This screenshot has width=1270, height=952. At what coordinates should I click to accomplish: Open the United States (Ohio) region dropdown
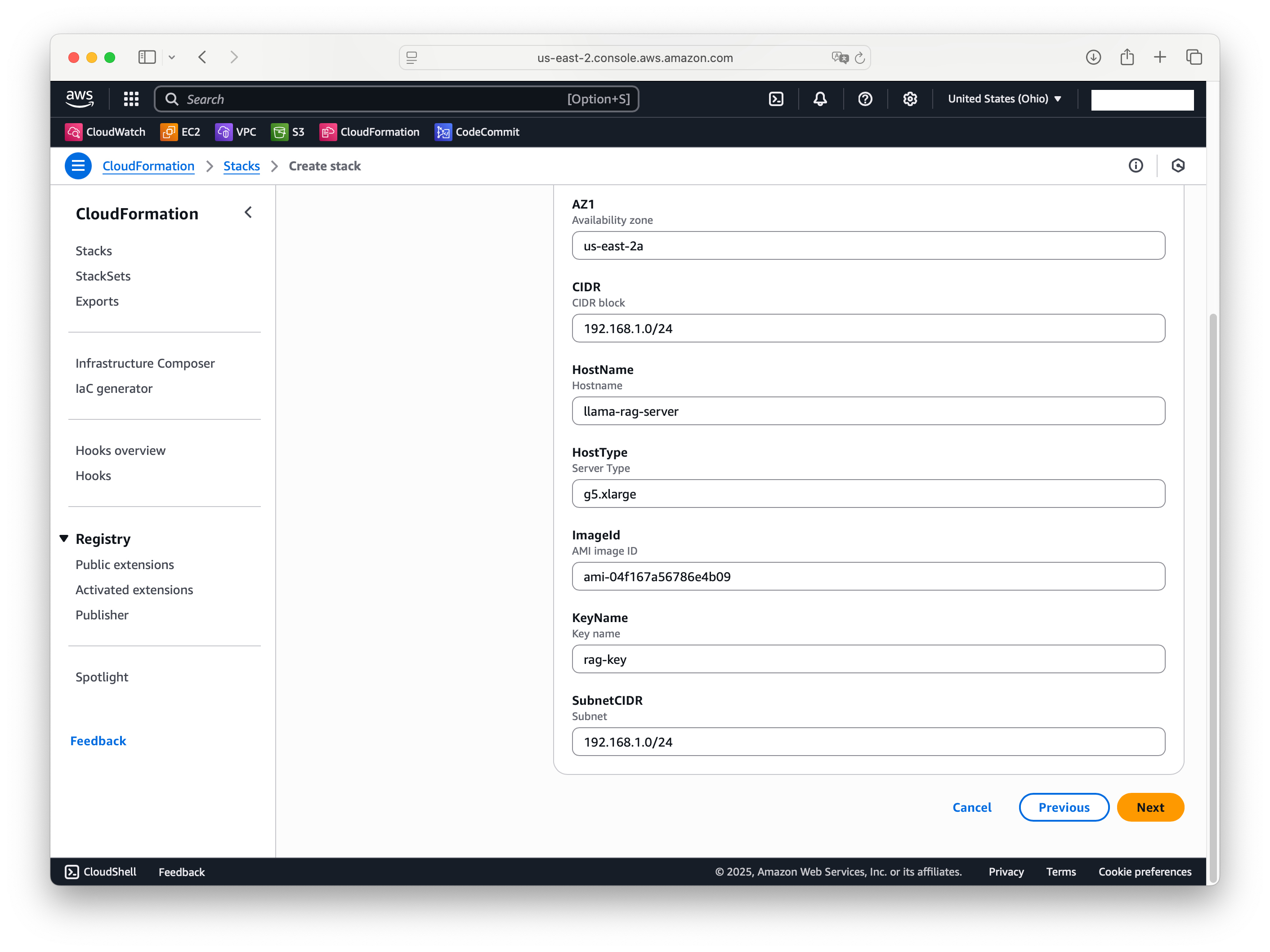click(x=1004, y=99)
